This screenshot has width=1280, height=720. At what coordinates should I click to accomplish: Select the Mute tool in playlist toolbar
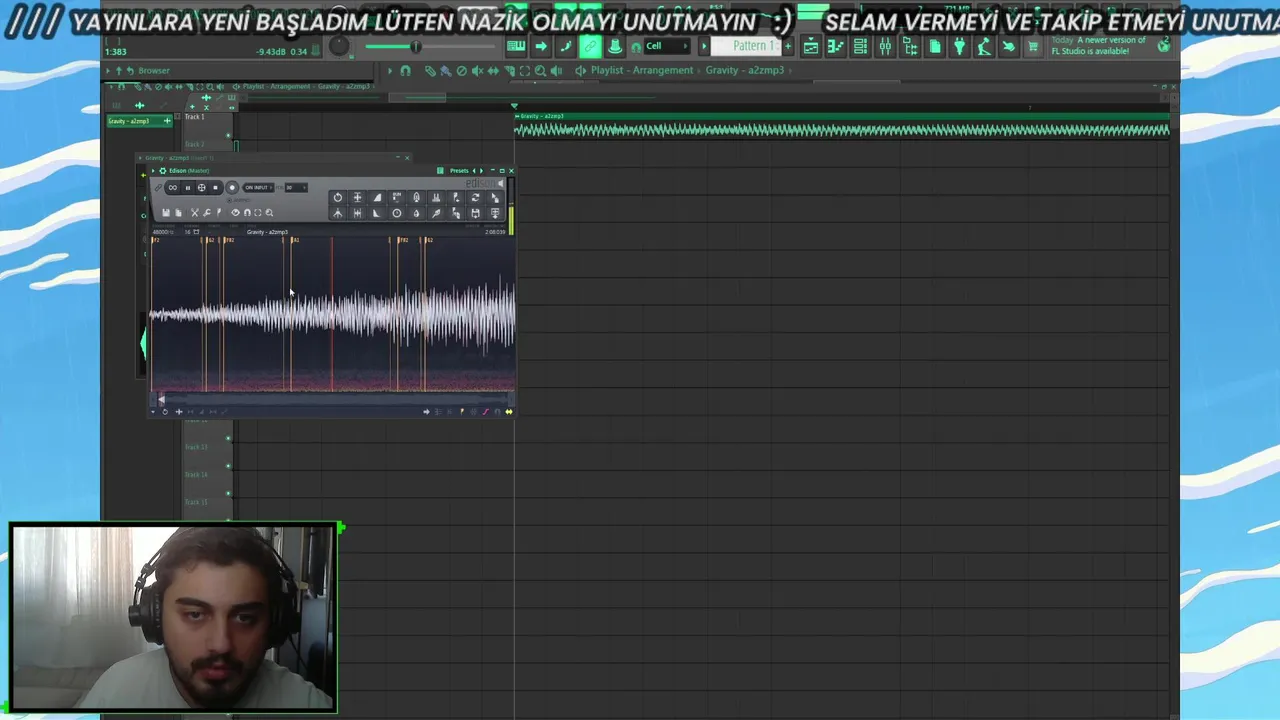tap(477, 71)
